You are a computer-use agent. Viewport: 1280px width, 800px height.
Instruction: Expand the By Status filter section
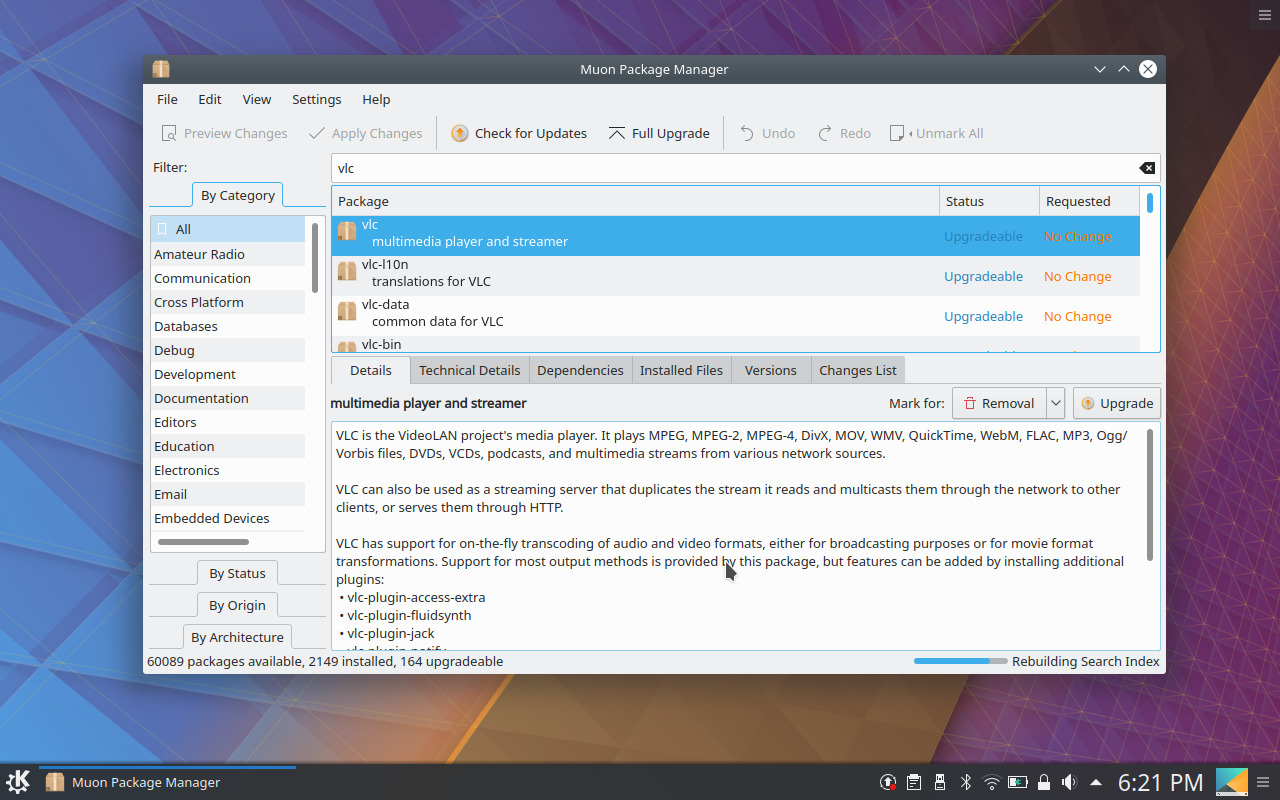[x=238, y=573]
